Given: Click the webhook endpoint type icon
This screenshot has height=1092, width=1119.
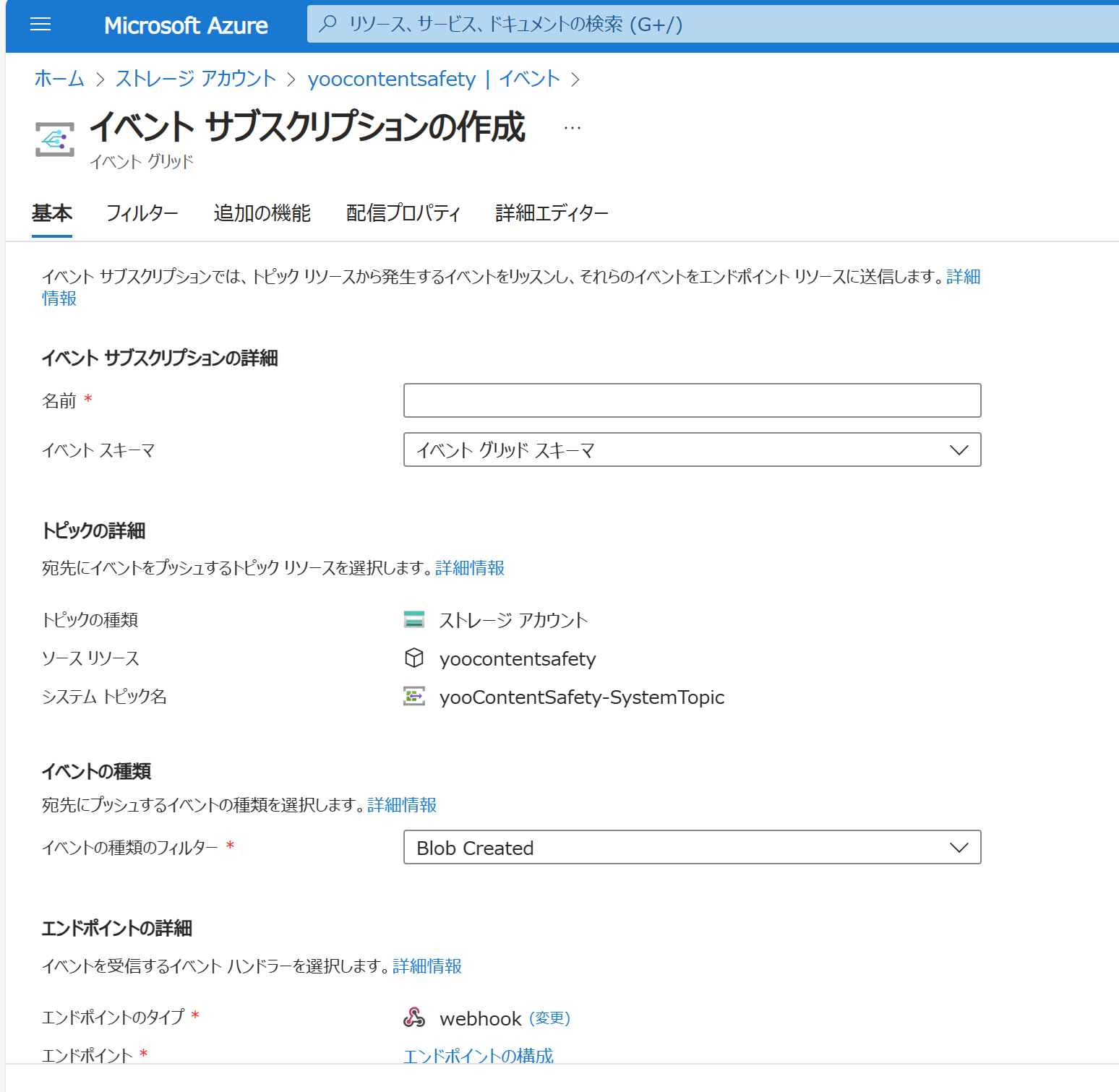Looking at the screenshot, I should [414, 1018].
